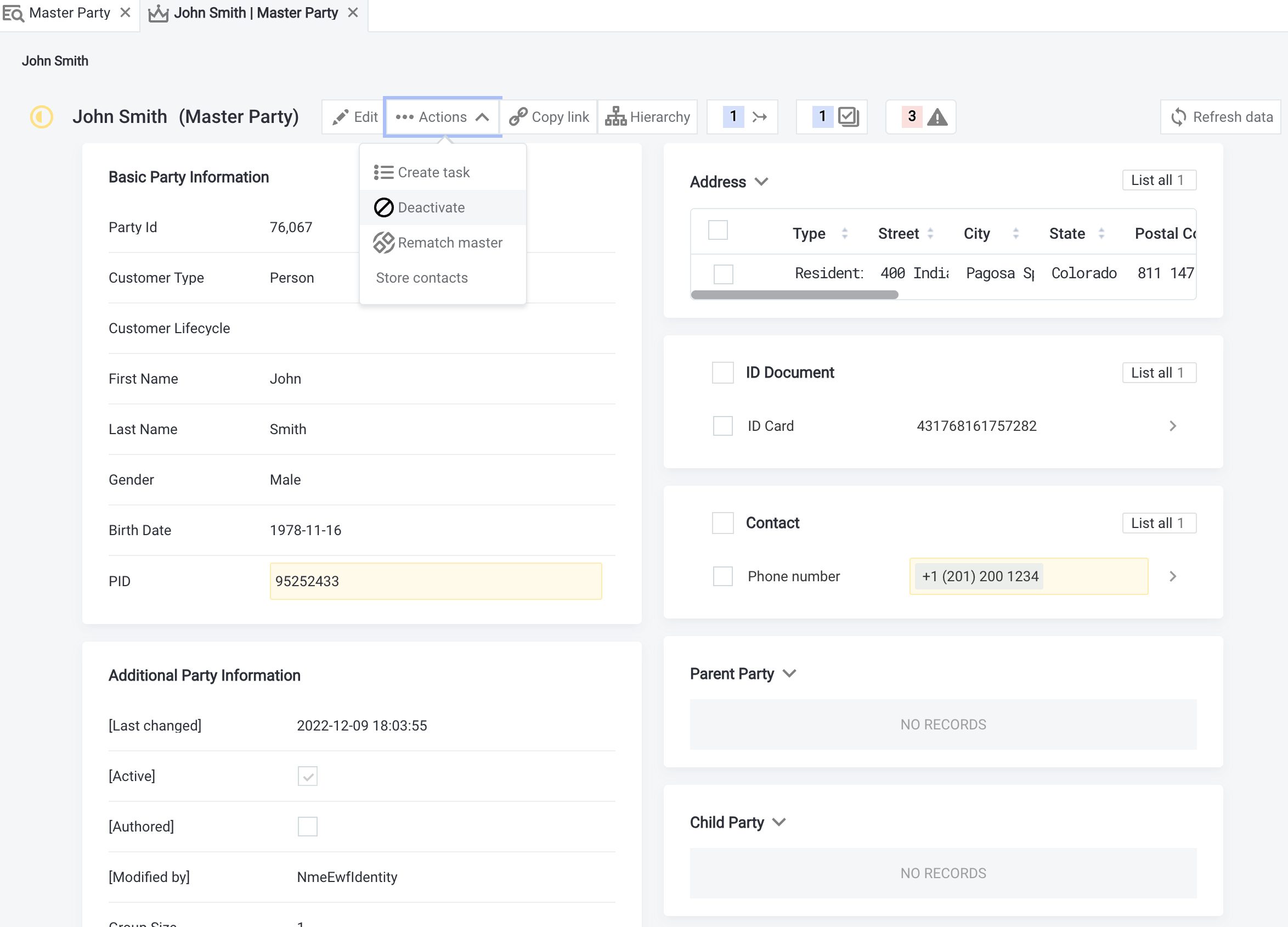Expand the Parent Party section
The height and width of the screenshot is (927, 1288).
789,673
